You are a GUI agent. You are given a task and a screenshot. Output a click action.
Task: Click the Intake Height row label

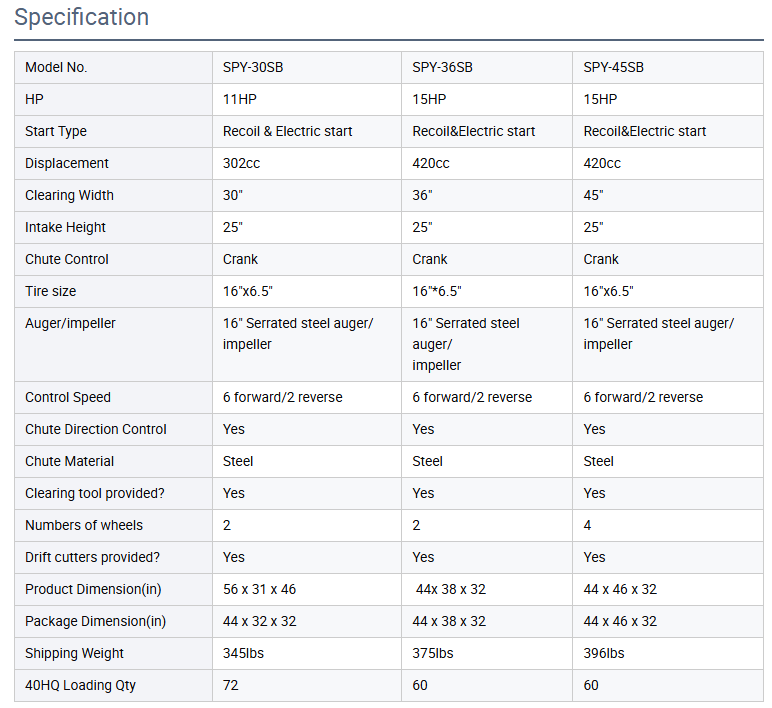coord(65,228)
